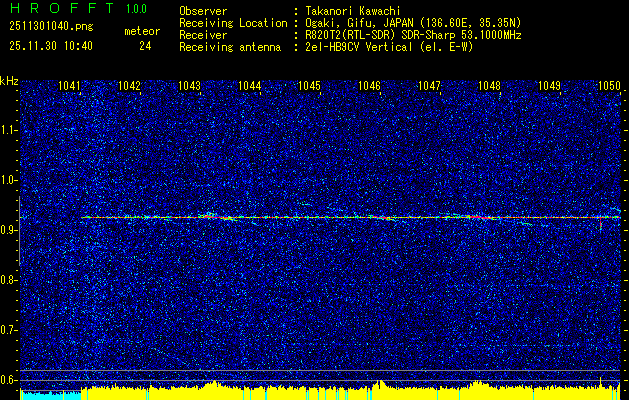Click time marker 1046

click(x=369, y=85)
